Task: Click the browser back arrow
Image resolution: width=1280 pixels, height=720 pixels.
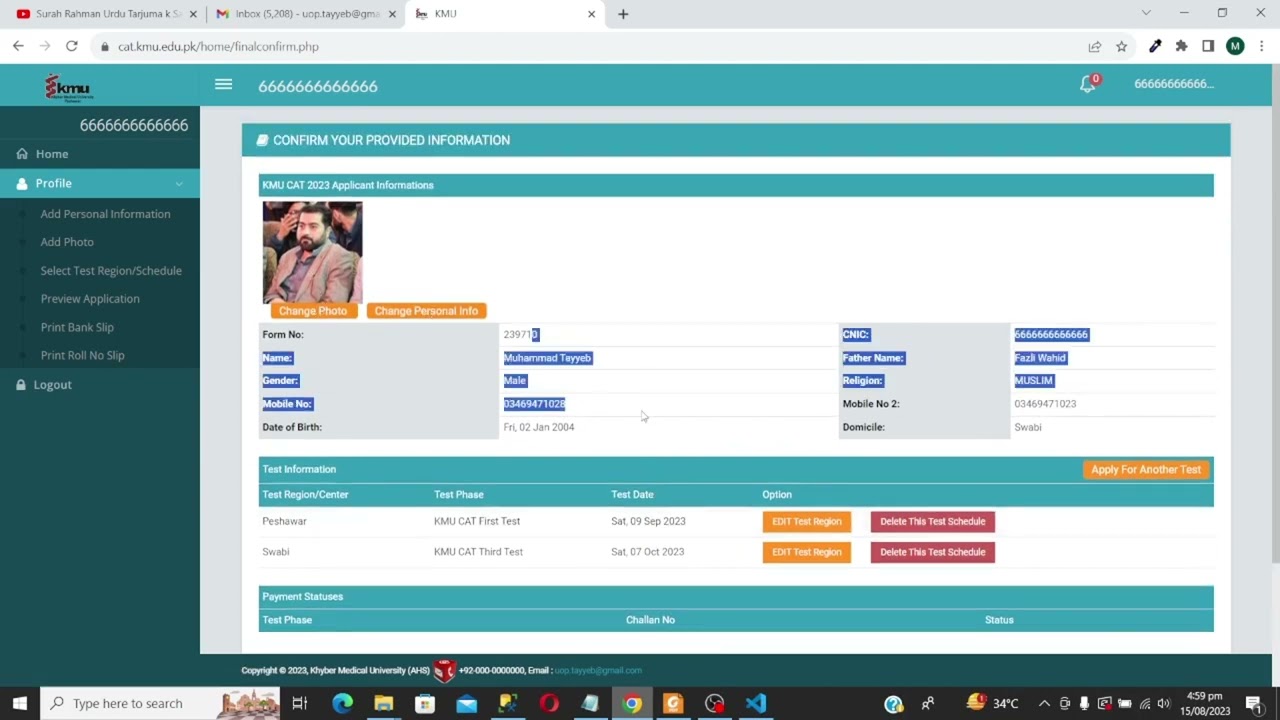Action: click(x=18, y=46)
